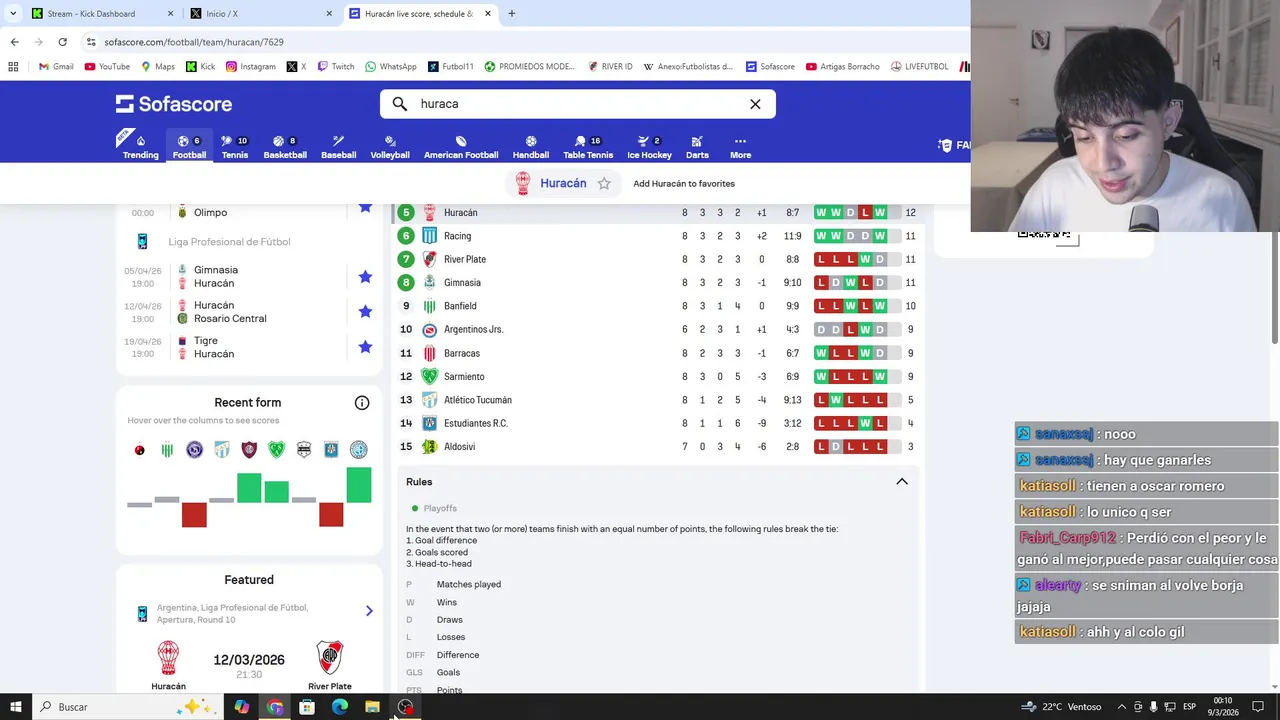
Task: Add Huracán to favorites with the star
Action: (604, 184)
